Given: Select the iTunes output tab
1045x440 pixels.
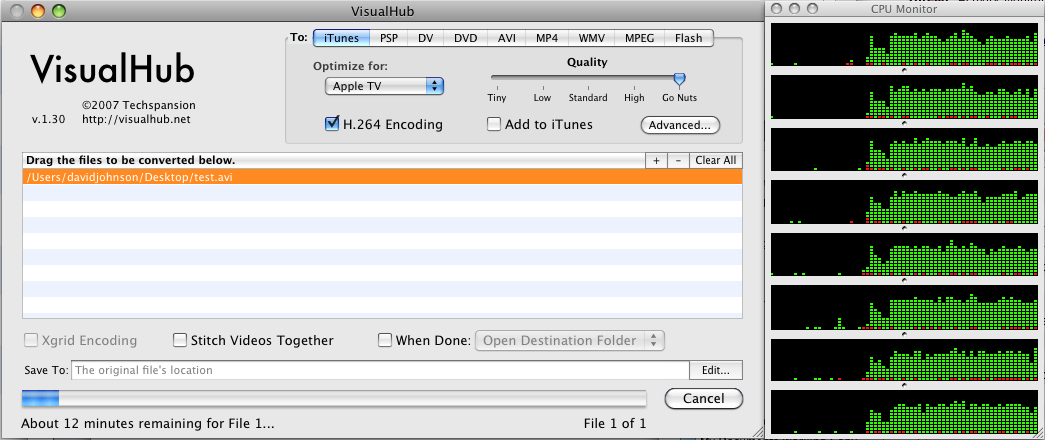Looking at the screenshot, I should point(341,38).
